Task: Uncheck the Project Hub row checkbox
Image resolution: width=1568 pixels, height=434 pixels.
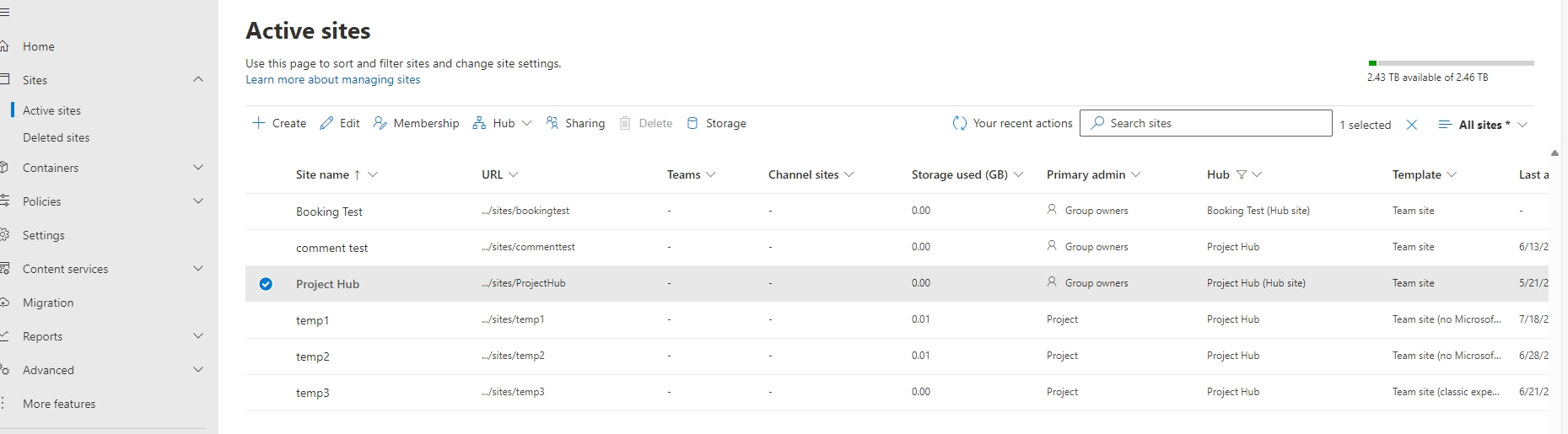Action: 266,284
